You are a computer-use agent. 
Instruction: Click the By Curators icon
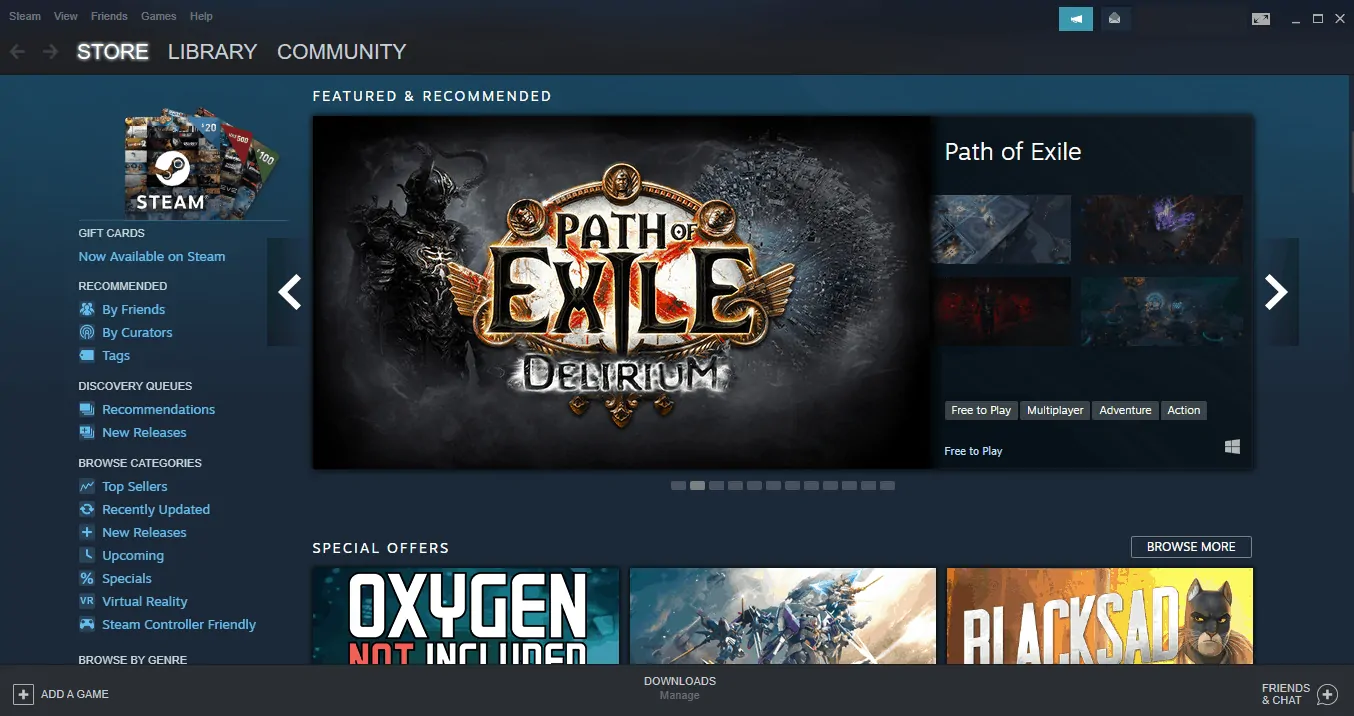(x=89, y=332)
